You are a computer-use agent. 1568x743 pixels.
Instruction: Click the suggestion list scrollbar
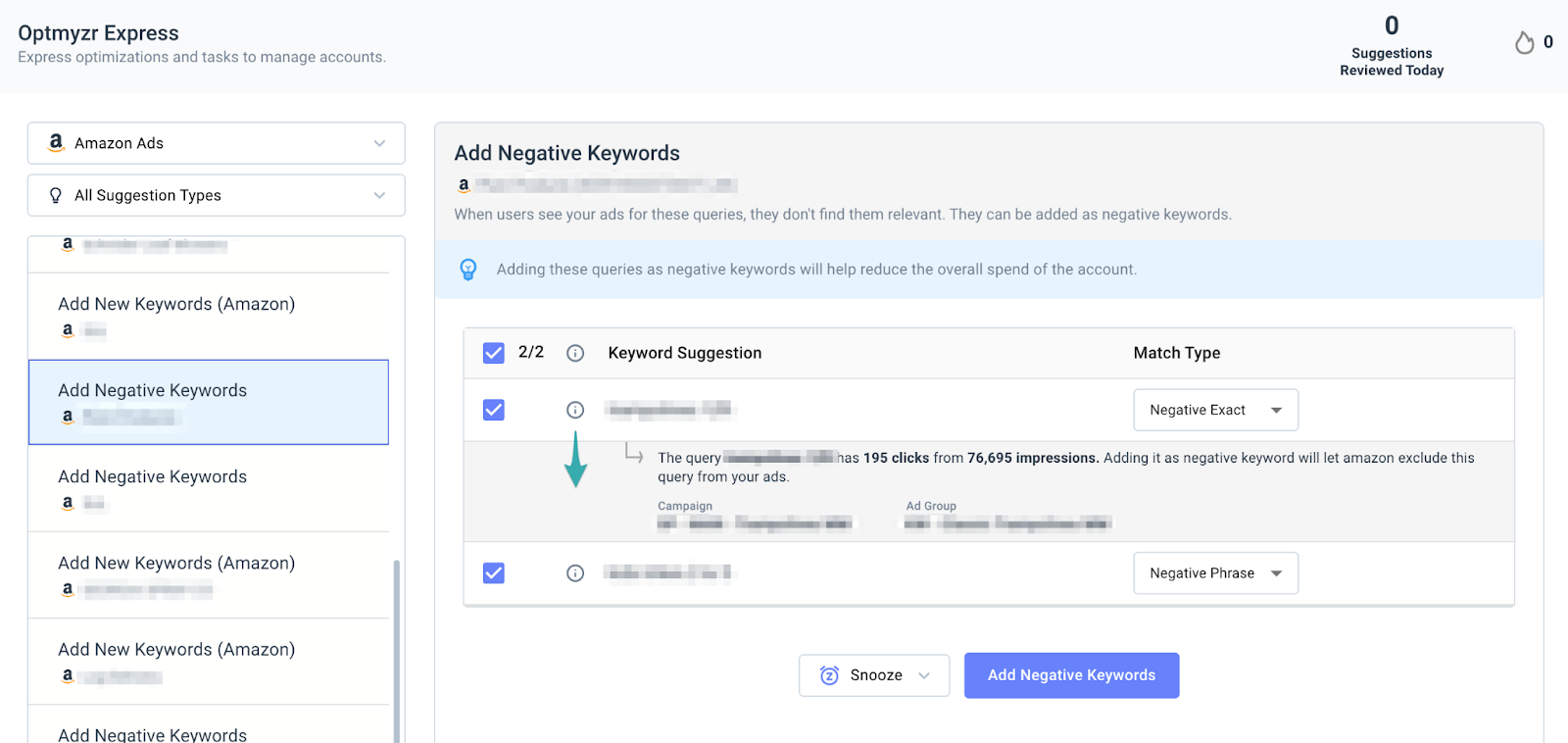pyautogui.click(x=397, y=651)
